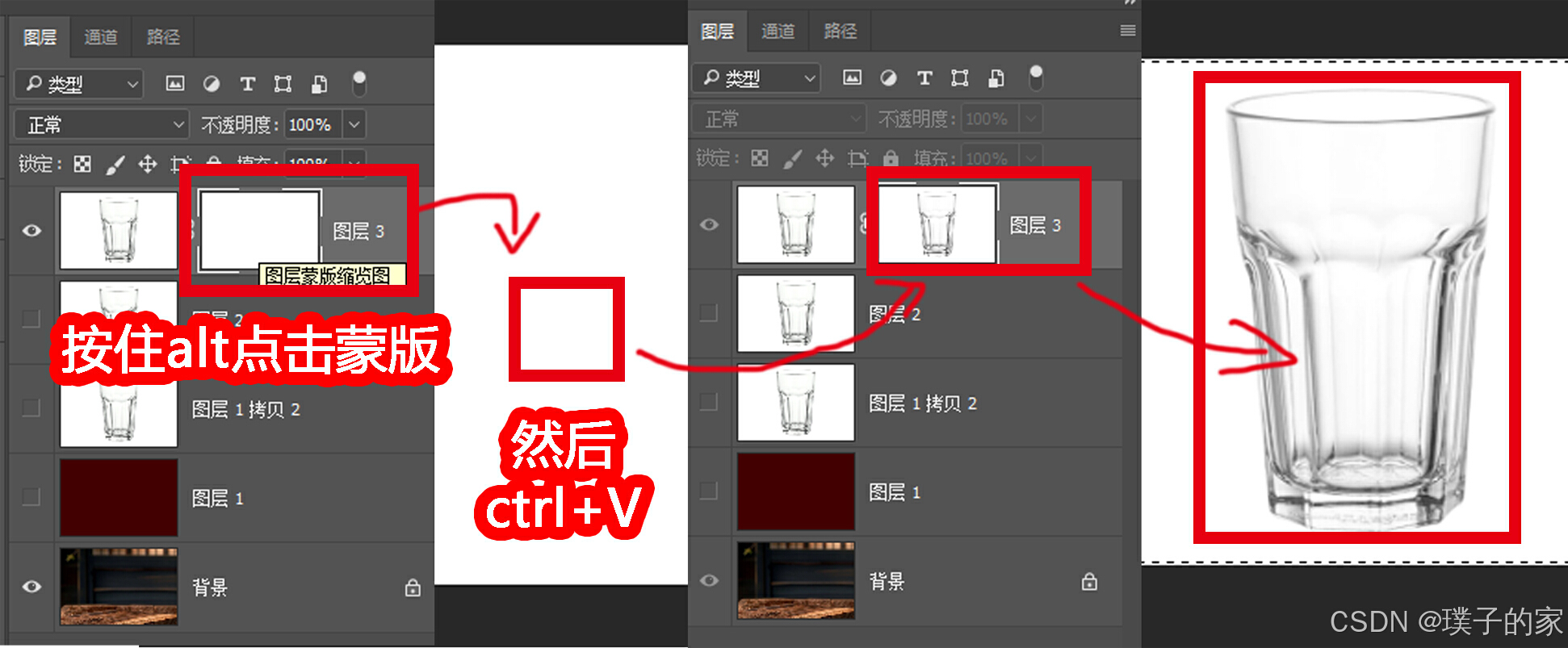
Task: Enable type layer filter in left panel
Action: pos(248,84)
